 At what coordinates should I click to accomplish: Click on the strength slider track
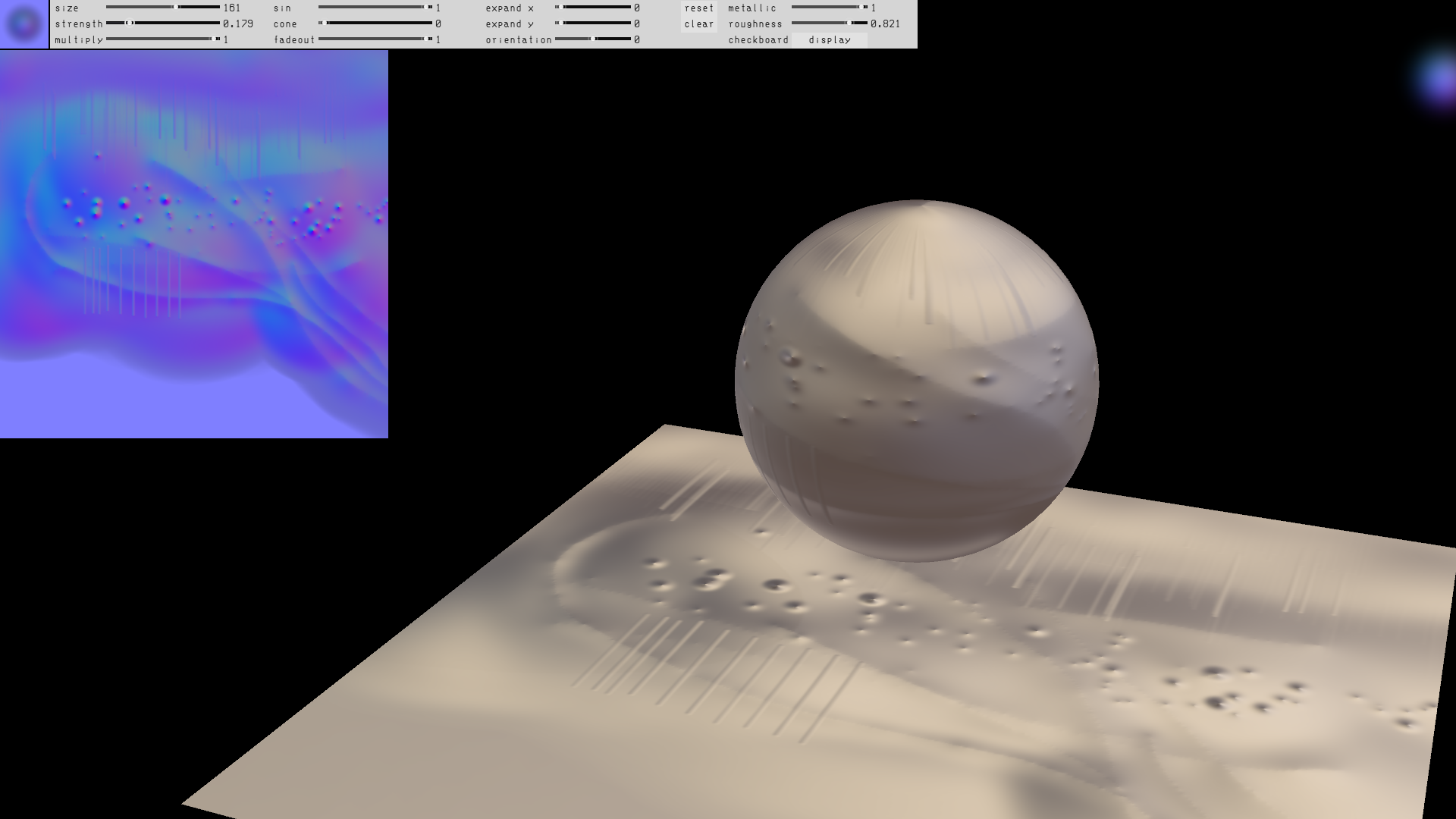(163, 24)
